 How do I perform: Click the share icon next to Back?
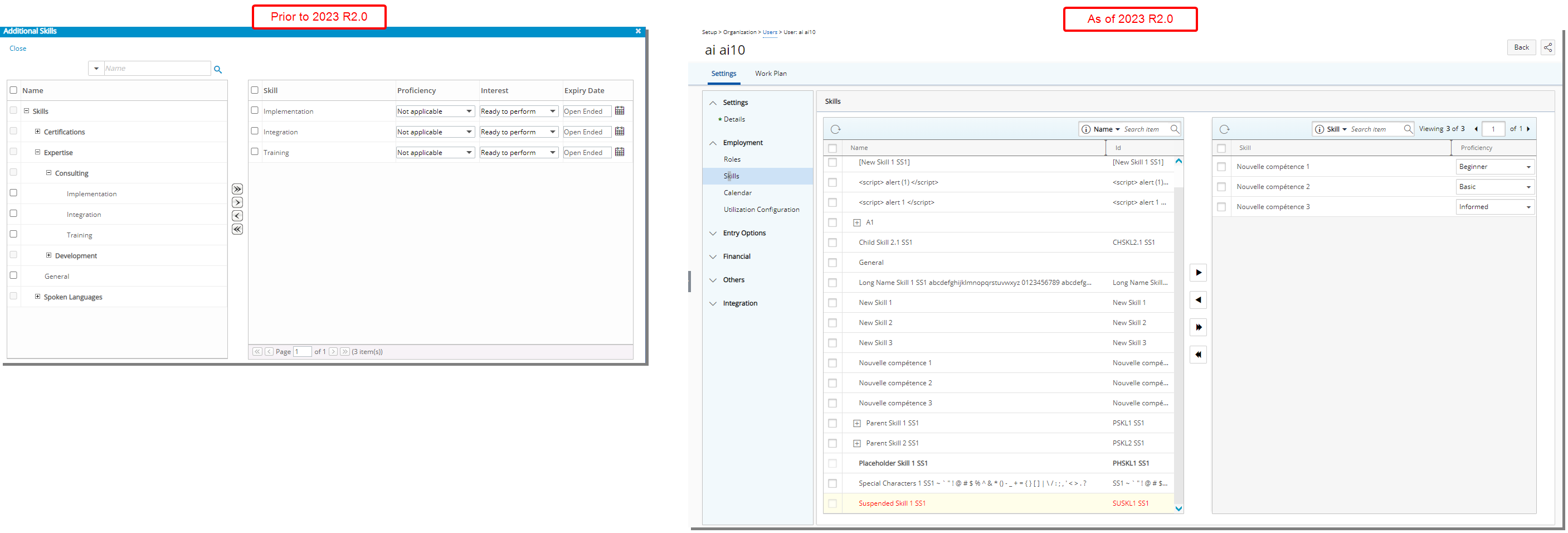(x=1548, y=47)
